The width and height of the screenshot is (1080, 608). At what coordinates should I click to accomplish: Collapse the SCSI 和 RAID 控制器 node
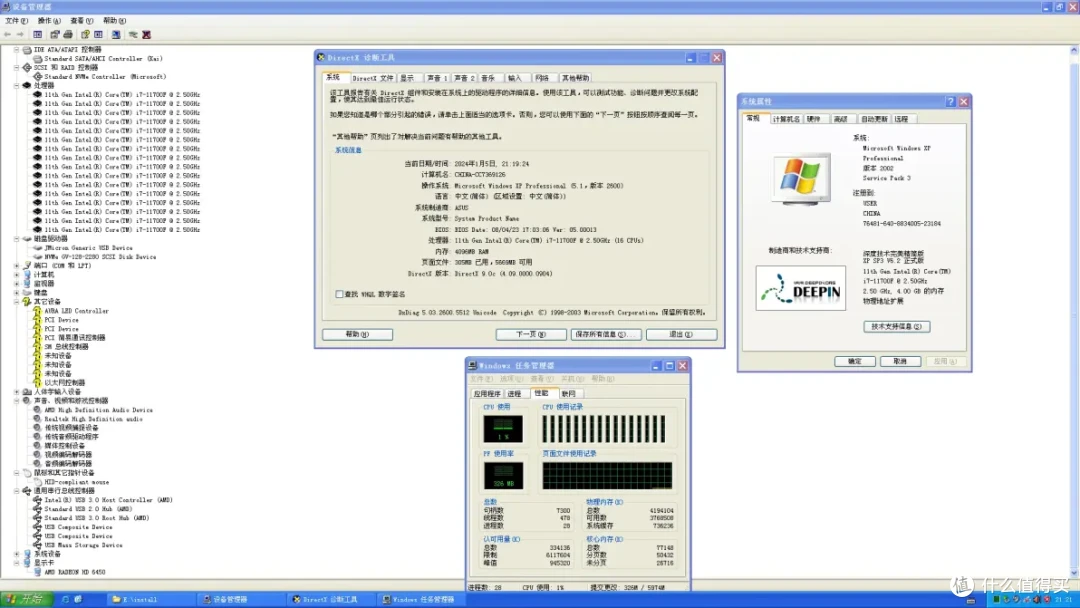17,67
